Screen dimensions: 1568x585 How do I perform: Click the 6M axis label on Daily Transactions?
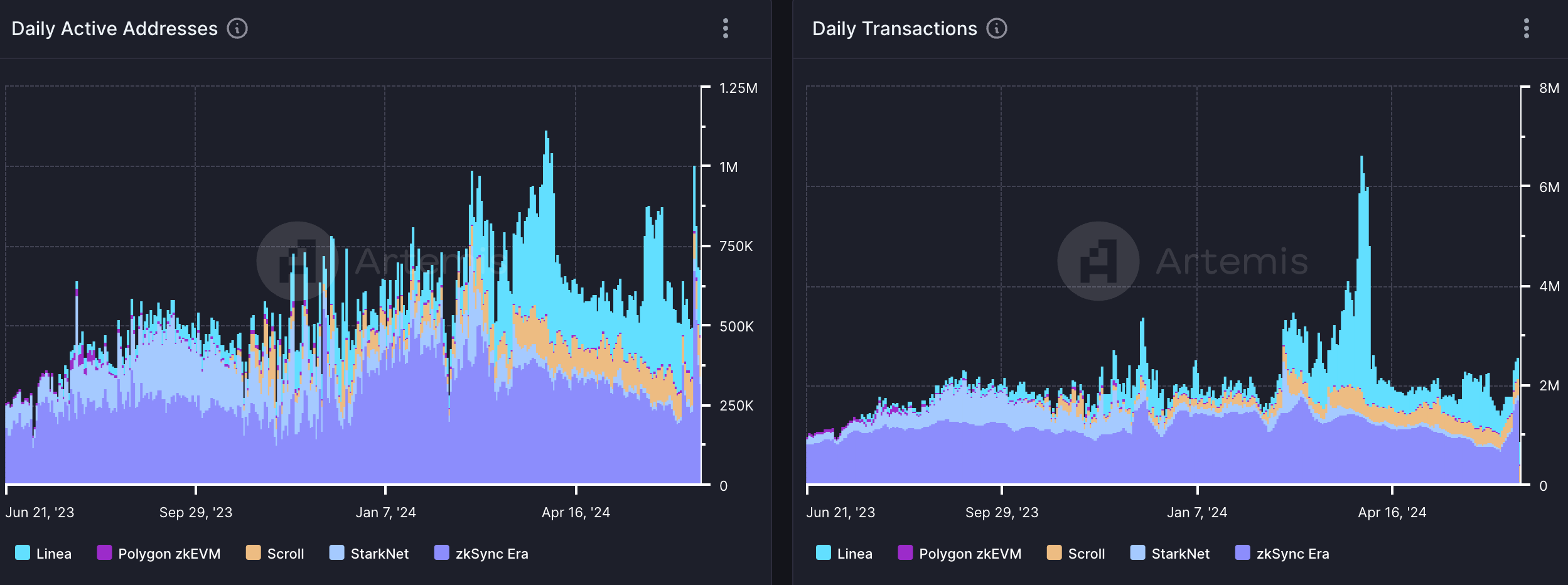1549,187
